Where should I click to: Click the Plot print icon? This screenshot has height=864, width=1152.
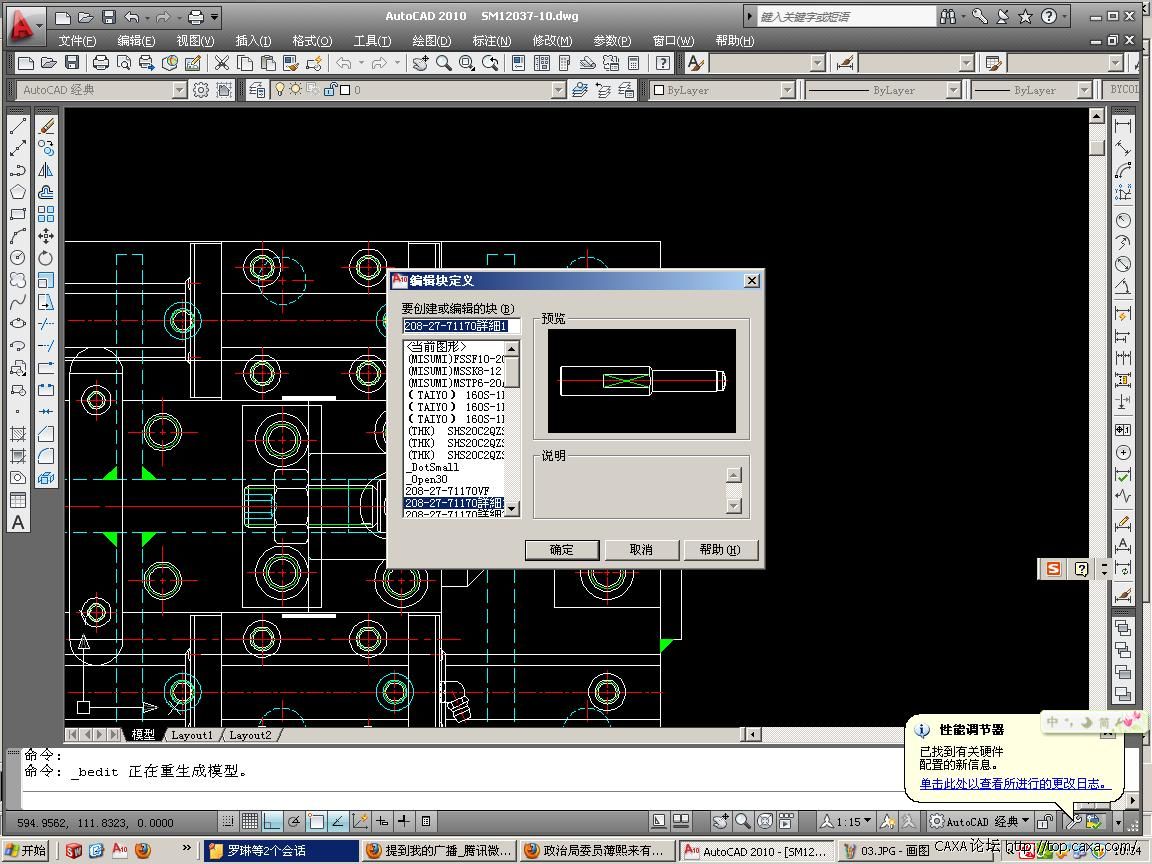(101, 63)
